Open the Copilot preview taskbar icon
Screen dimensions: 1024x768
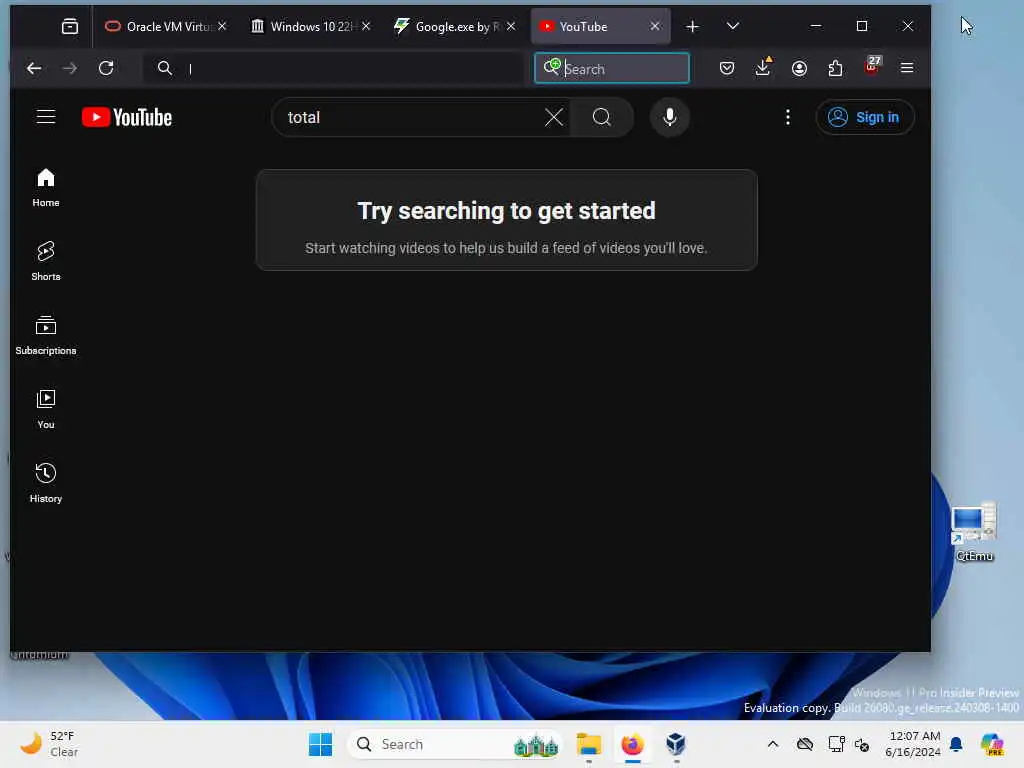click(993, 744)
